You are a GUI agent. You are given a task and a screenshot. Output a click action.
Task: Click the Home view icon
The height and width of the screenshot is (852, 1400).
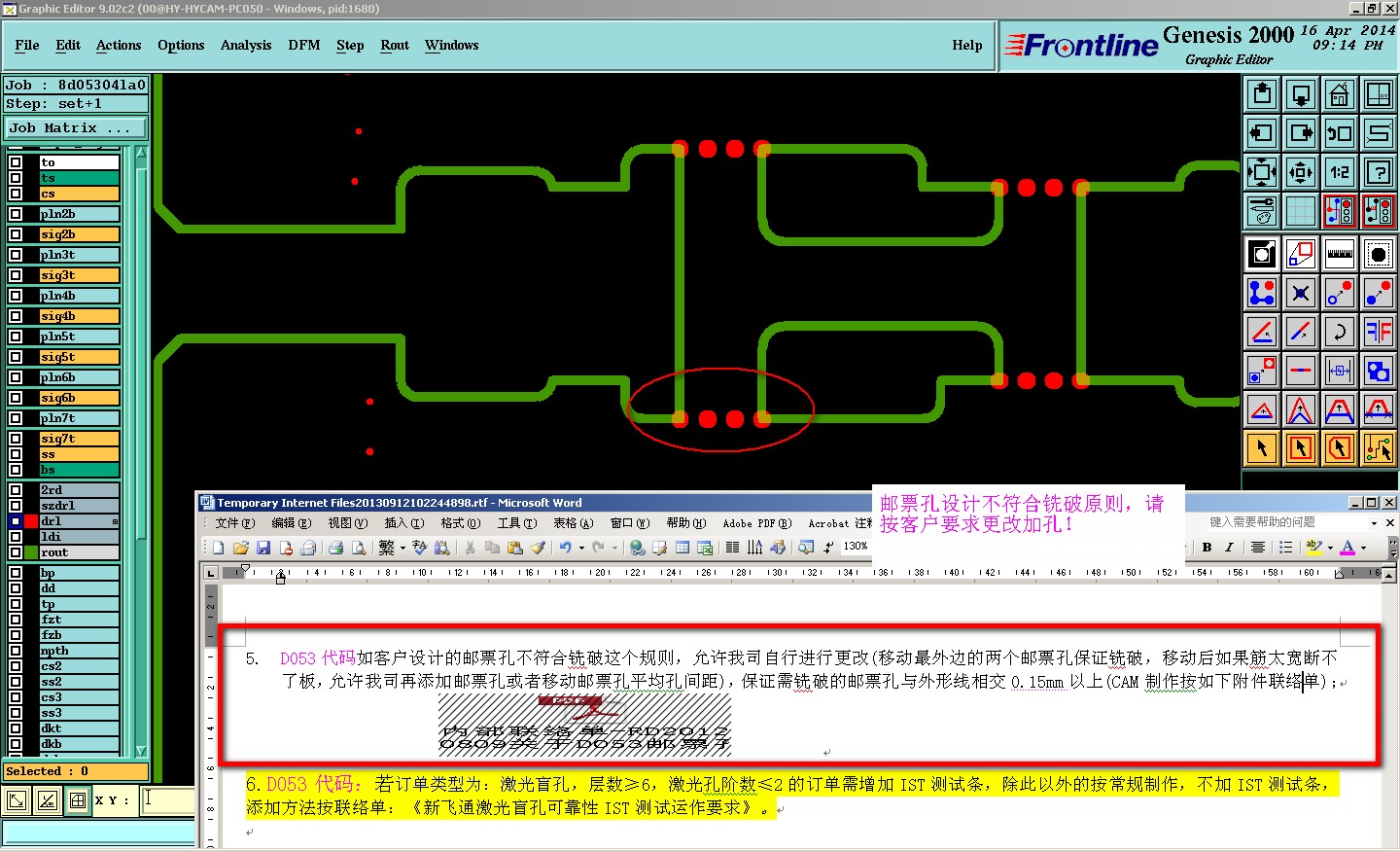[x=1340, y=94]
